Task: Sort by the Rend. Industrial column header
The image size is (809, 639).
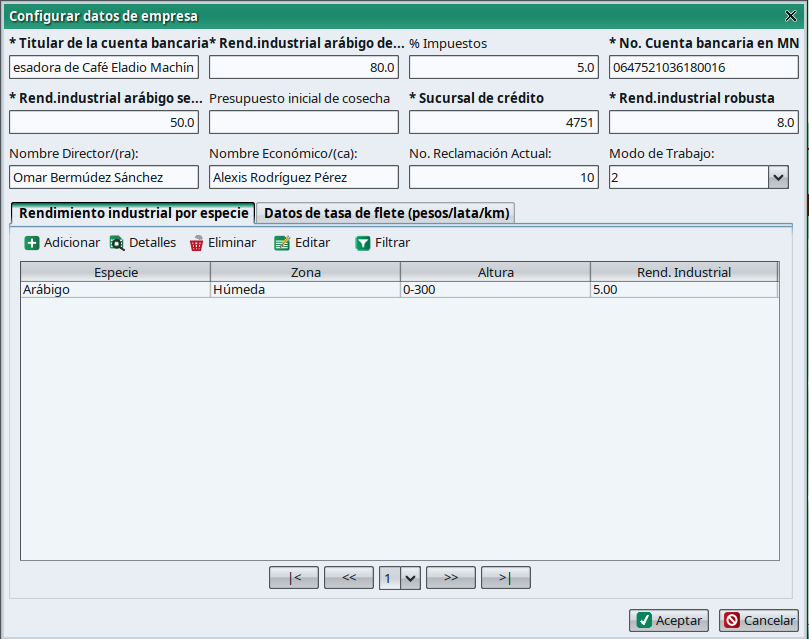Action: [x=684, y=272]
